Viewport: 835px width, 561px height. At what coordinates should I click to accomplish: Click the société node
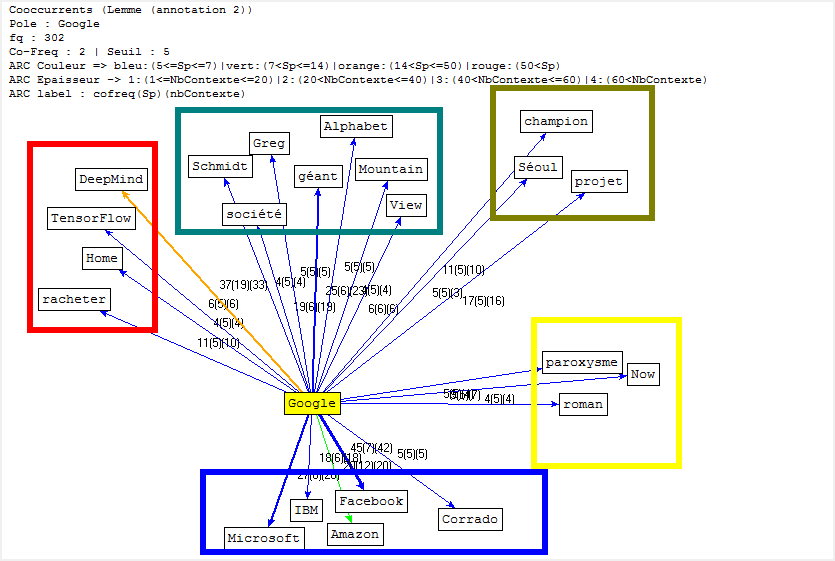coord(254,214)
